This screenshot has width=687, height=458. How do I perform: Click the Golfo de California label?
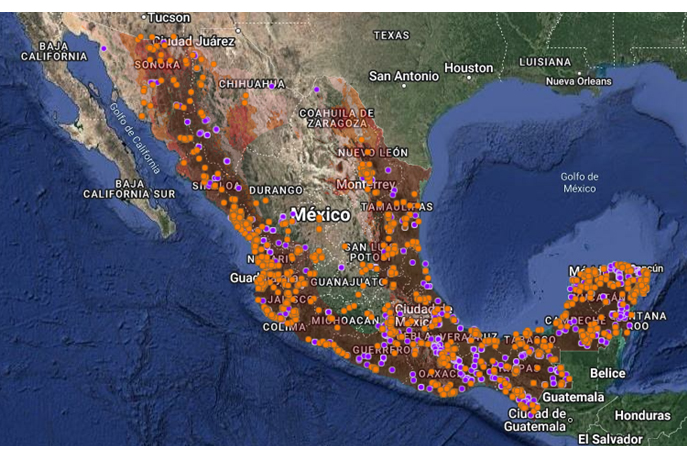[x=135, y=138]
